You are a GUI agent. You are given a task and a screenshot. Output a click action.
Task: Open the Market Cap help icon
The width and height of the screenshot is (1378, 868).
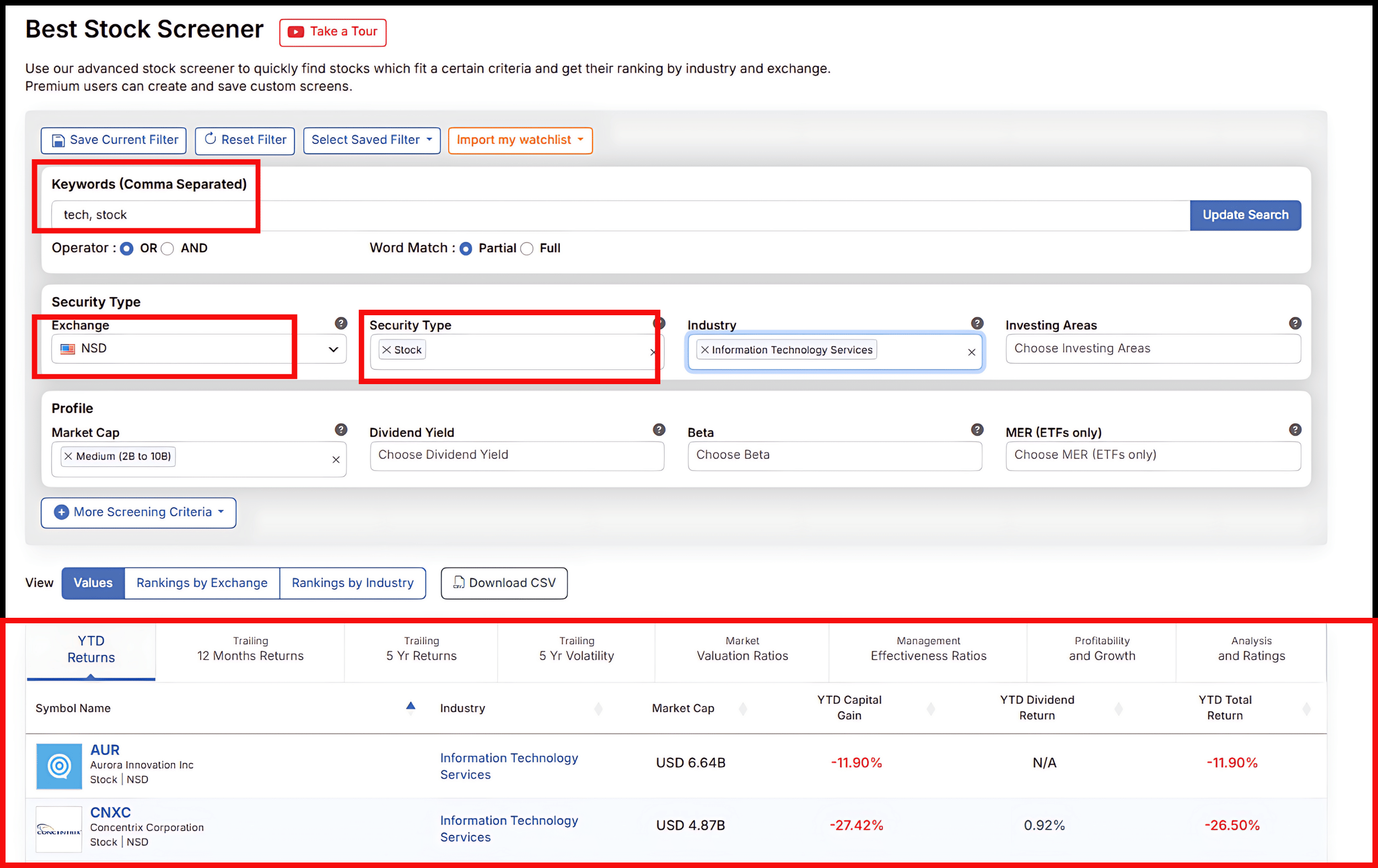341,430
